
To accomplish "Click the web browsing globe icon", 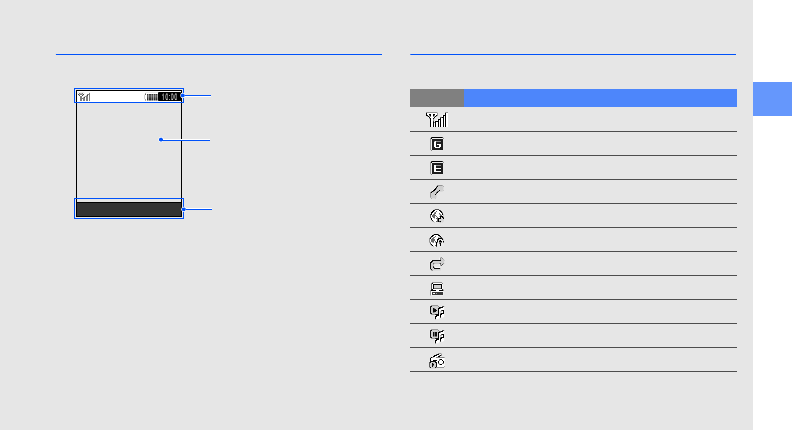I will [437, 215].
